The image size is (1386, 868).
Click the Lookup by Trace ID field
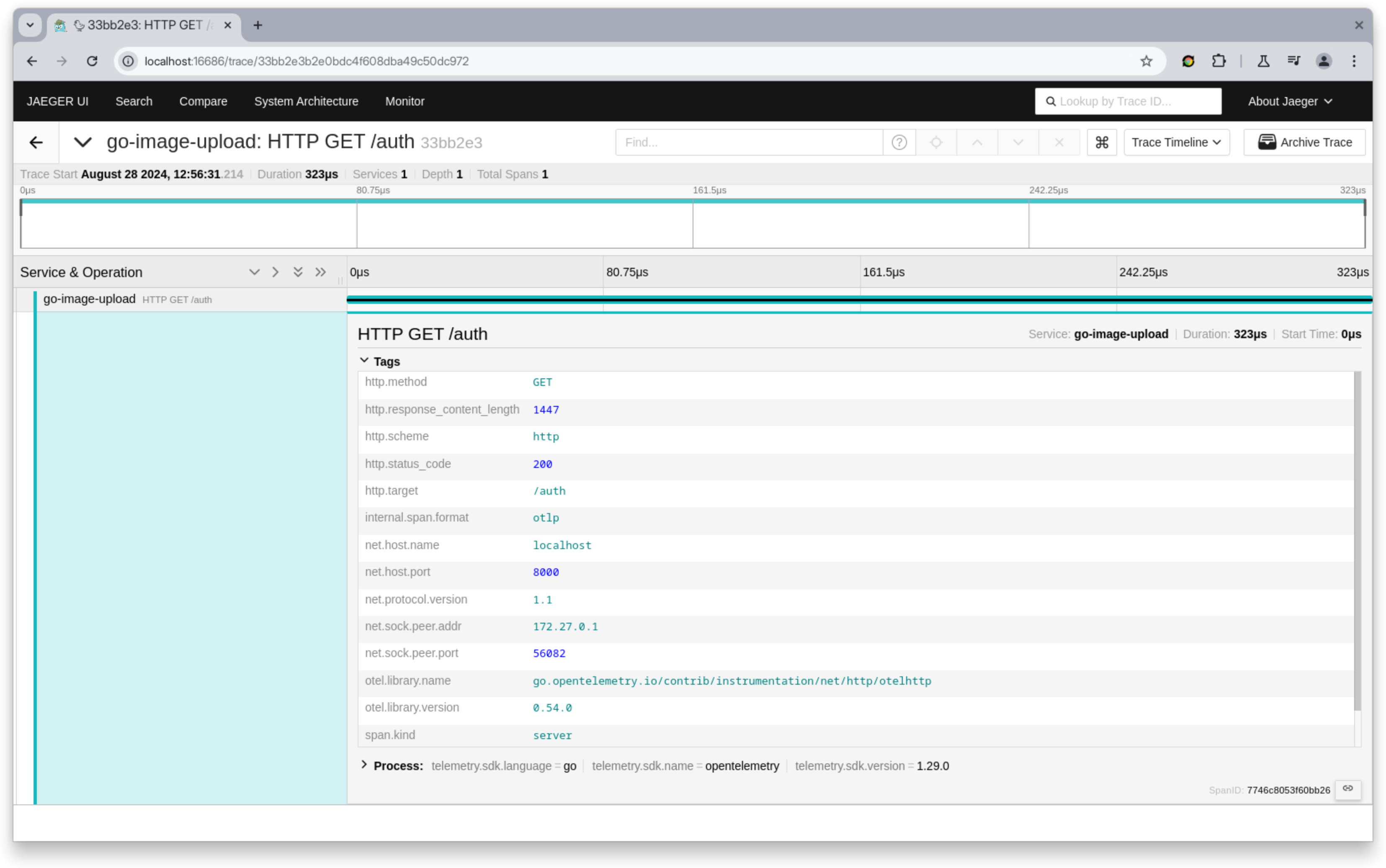tap(1128, 101)
